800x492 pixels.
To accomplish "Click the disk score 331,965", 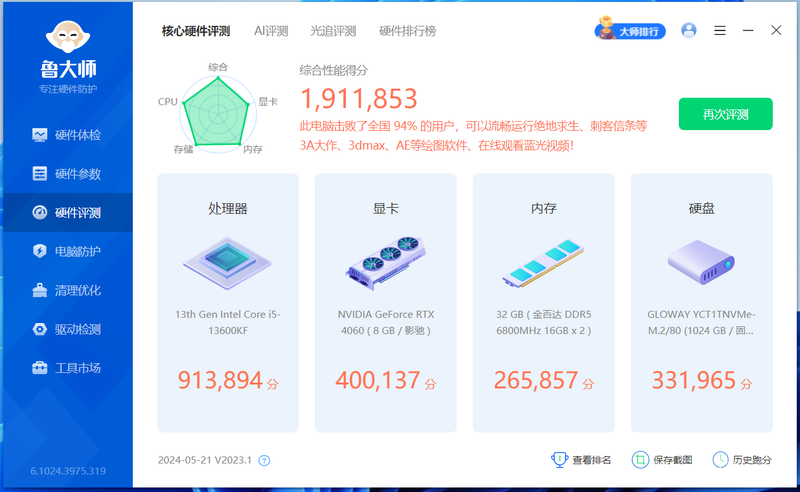I will click(x=694, y=380).
